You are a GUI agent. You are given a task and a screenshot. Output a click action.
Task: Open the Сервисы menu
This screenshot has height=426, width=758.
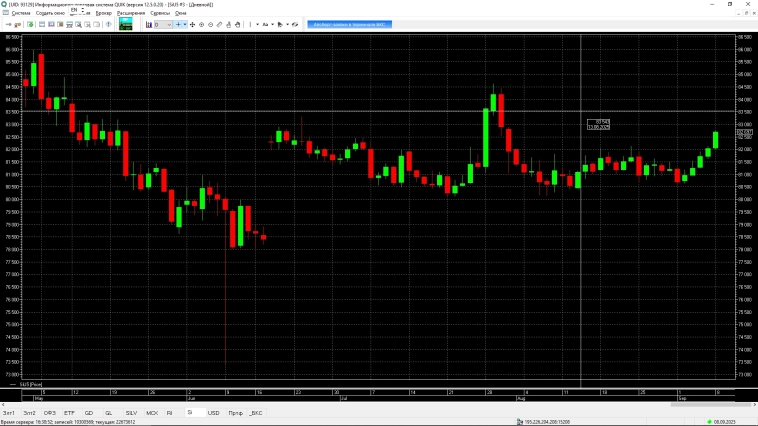(x=160, y=13)
